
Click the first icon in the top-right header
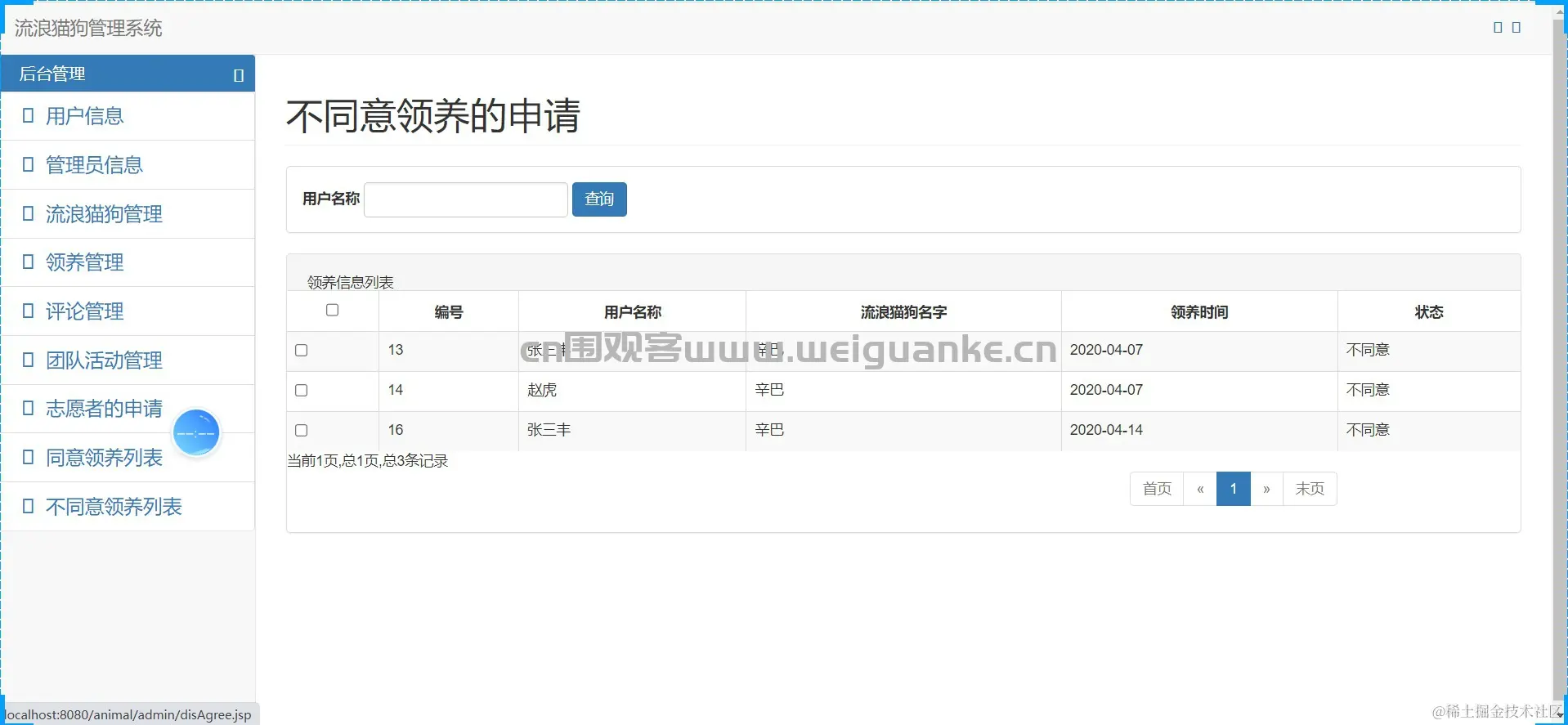coord(1498,27)
